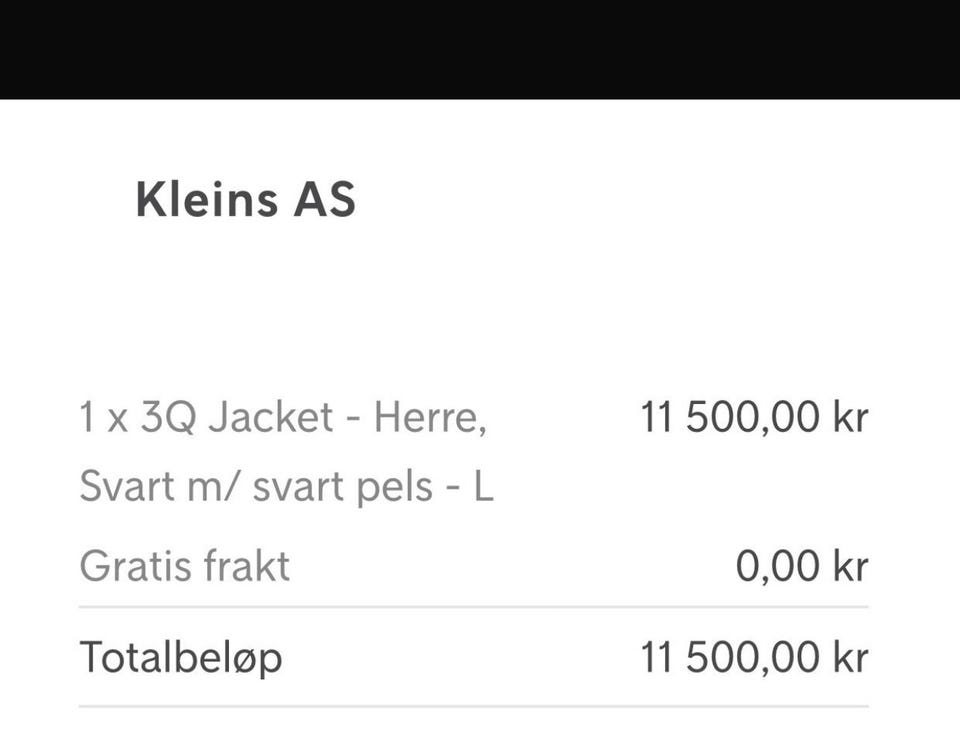Click the AS suffix in the heading
This screenshot has width=960, height=752.
tap(324, 200)
